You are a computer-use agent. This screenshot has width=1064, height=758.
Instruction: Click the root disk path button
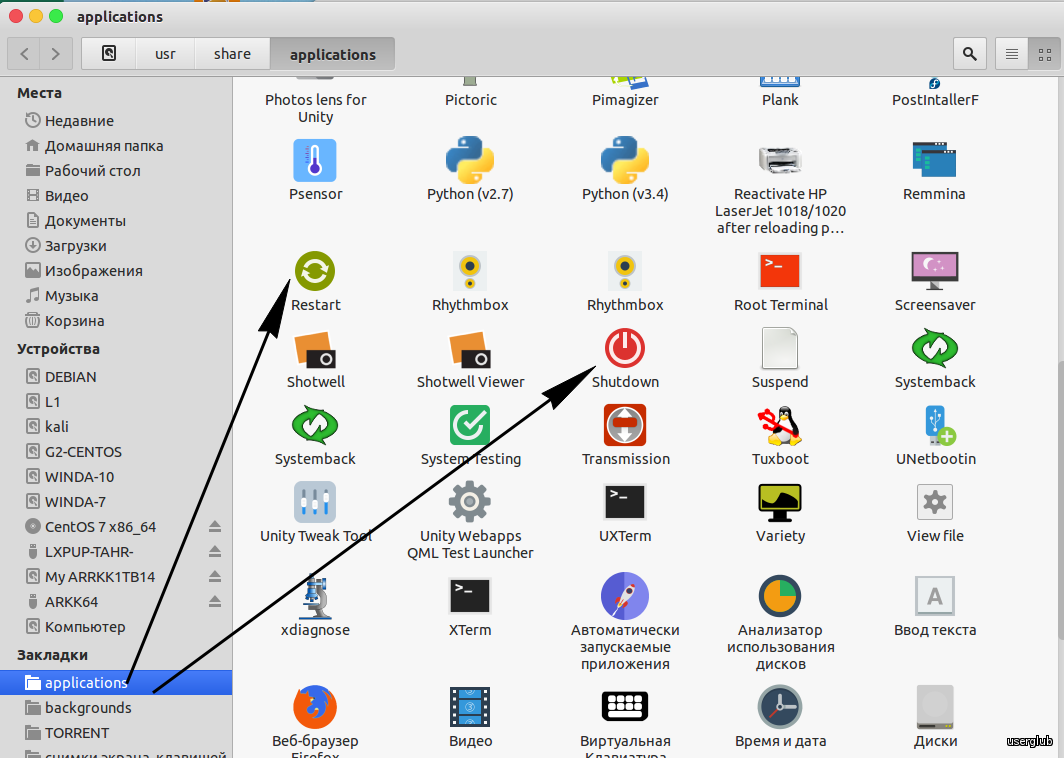(x=109, y=54)
